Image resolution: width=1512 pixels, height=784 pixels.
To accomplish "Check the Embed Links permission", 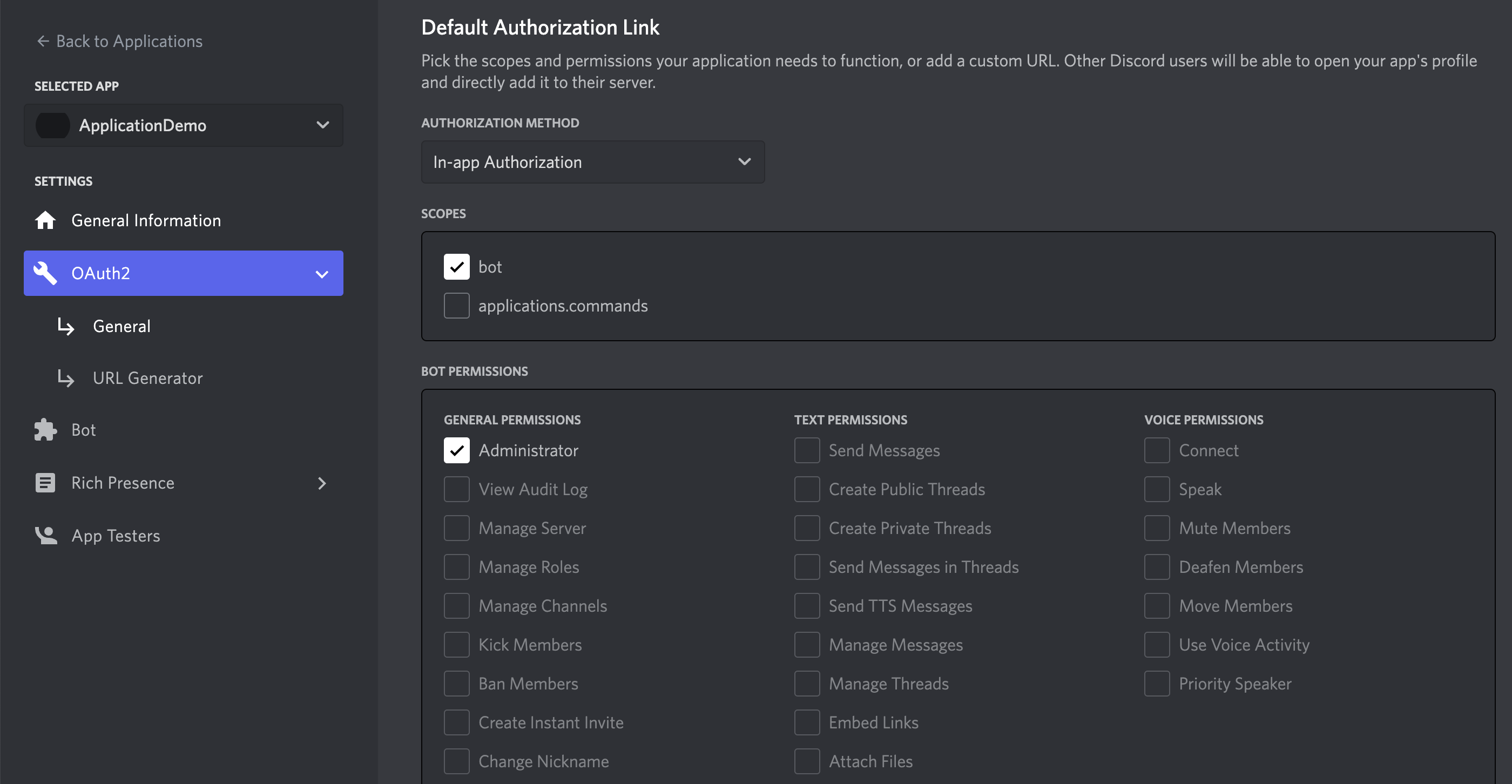I will pos(807,722).
